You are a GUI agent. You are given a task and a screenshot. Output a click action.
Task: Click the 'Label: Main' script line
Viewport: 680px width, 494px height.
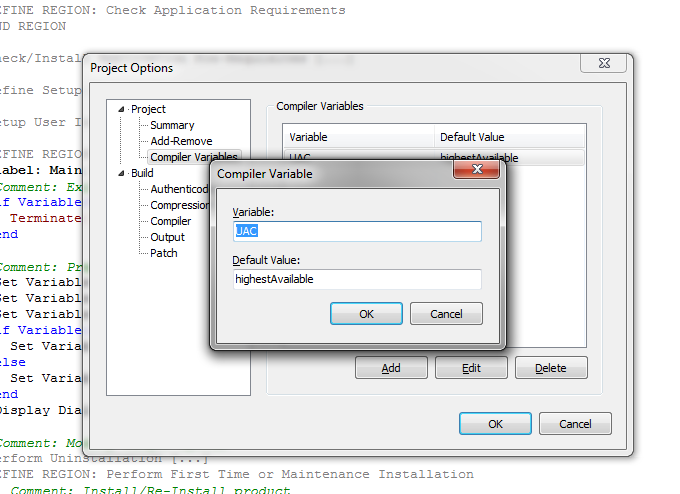pyautogui.click(x=40, y=170)
